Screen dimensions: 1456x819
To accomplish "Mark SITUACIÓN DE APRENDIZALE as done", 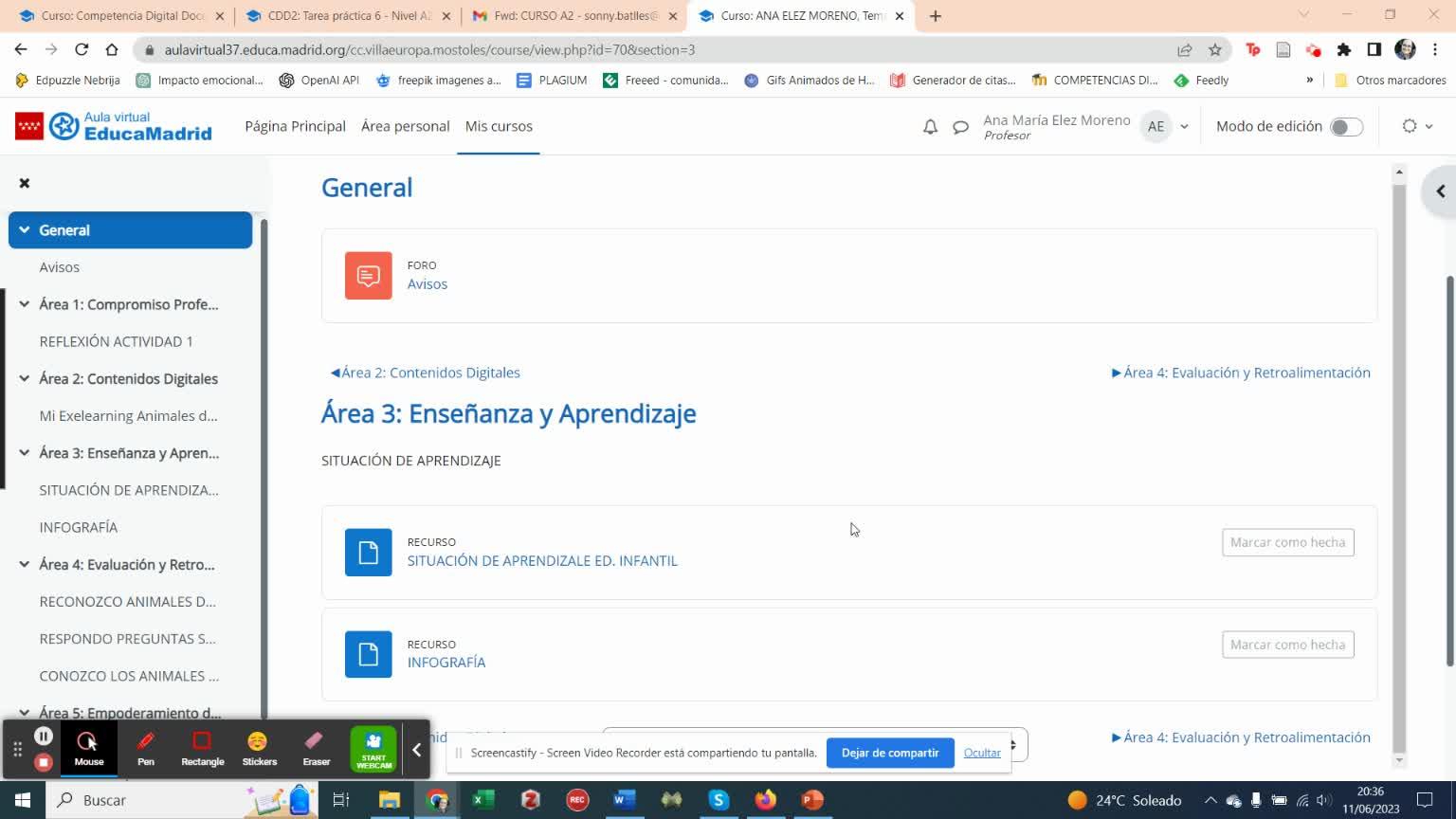I will click(1287, 542).
